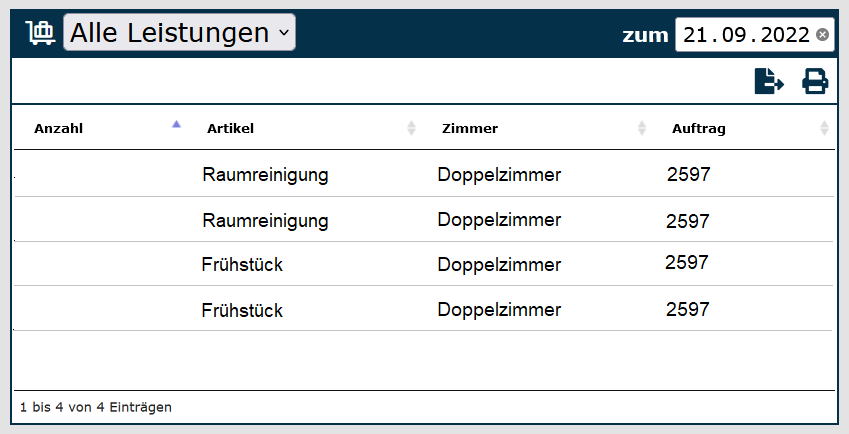849x434 pixels.
Task: Clear the date with the x icon
Action: pyautogui.click(x=822, y=35)
